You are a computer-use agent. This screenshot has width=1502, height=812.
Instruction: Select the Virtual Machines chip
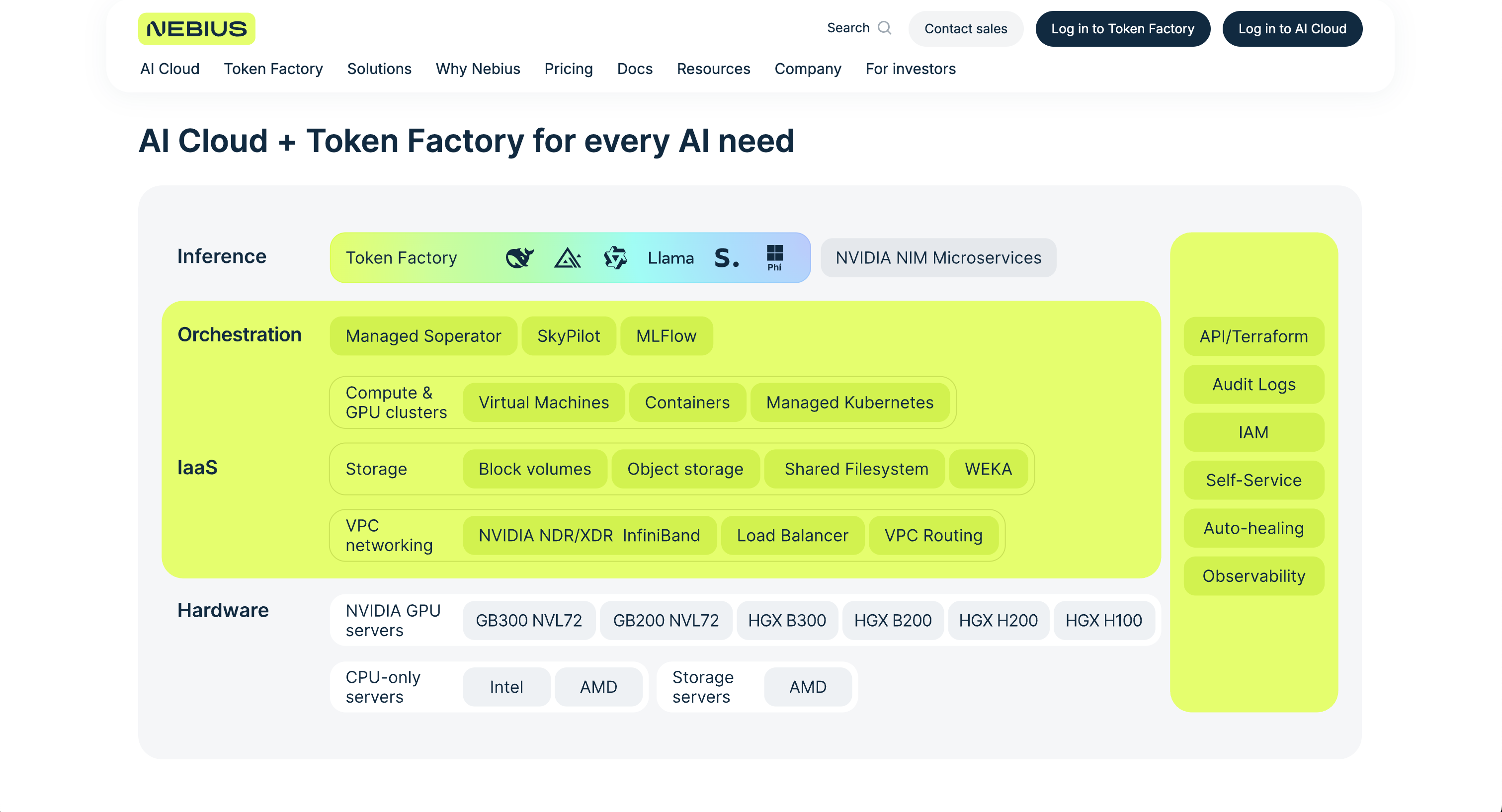(544, 402)
